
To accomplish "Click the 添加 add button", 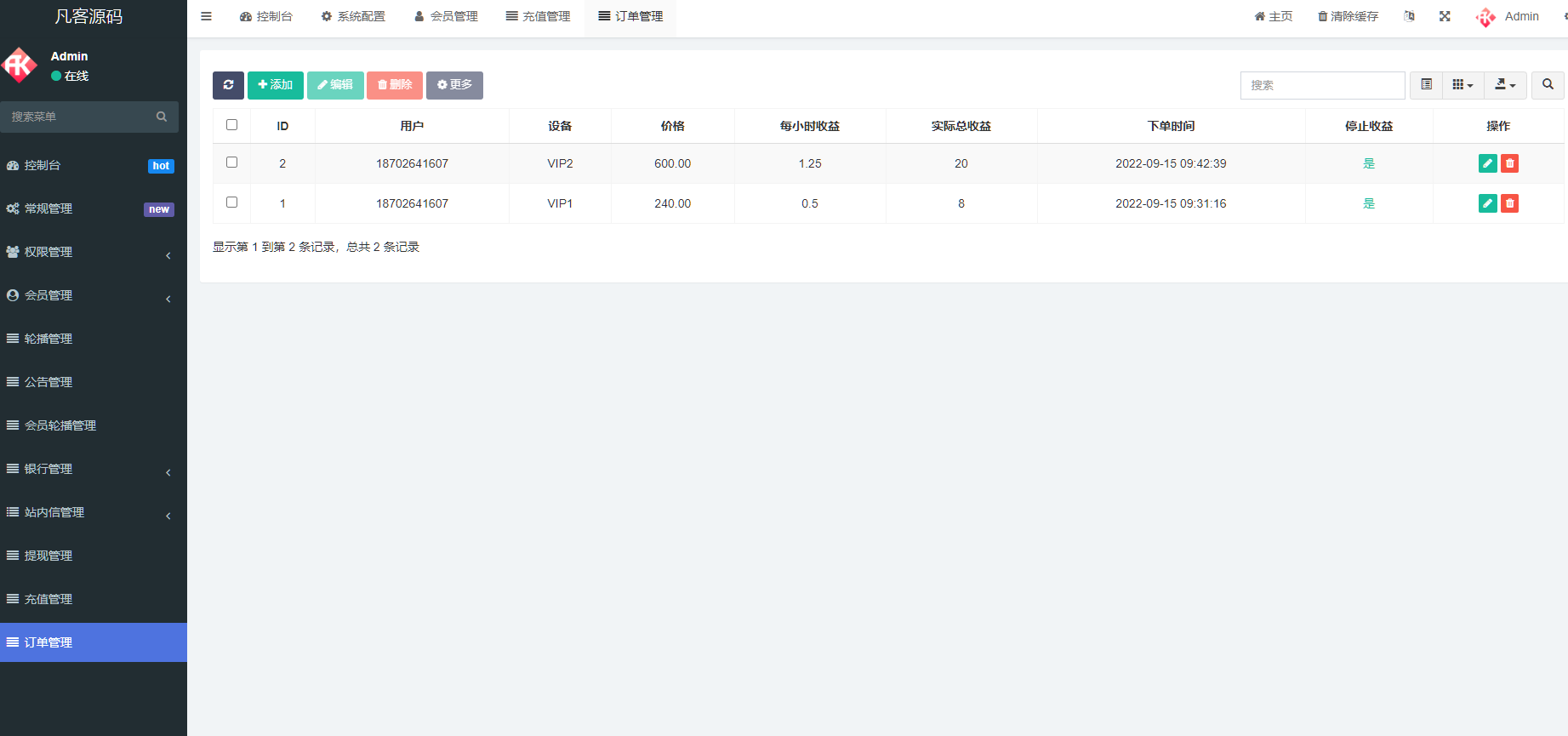I will 276,85.
